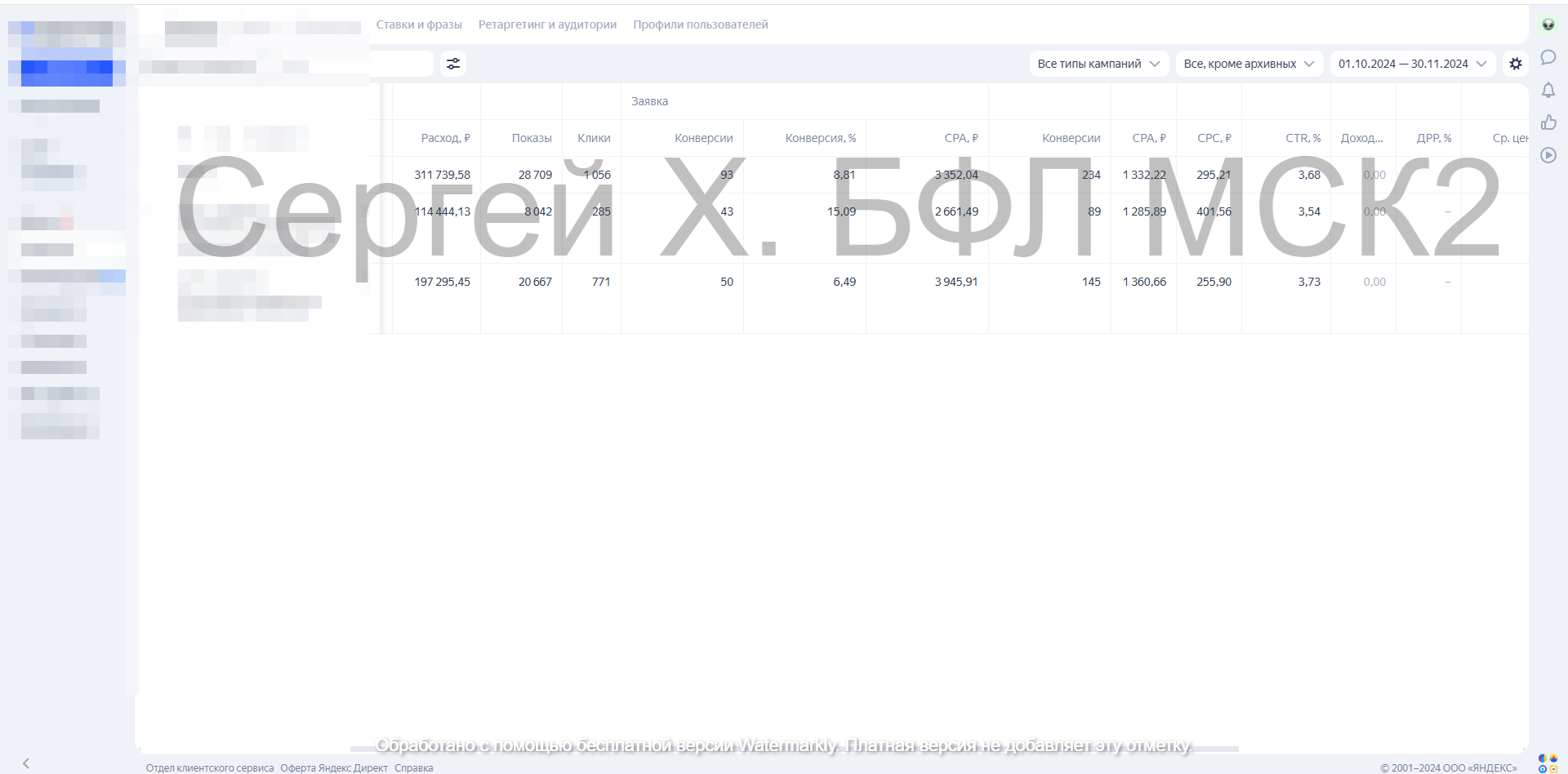This screenshot has width=1568, height=774.
Task: Open 'Оферта Яндекс Директ' link
Action: coord(334,767)
